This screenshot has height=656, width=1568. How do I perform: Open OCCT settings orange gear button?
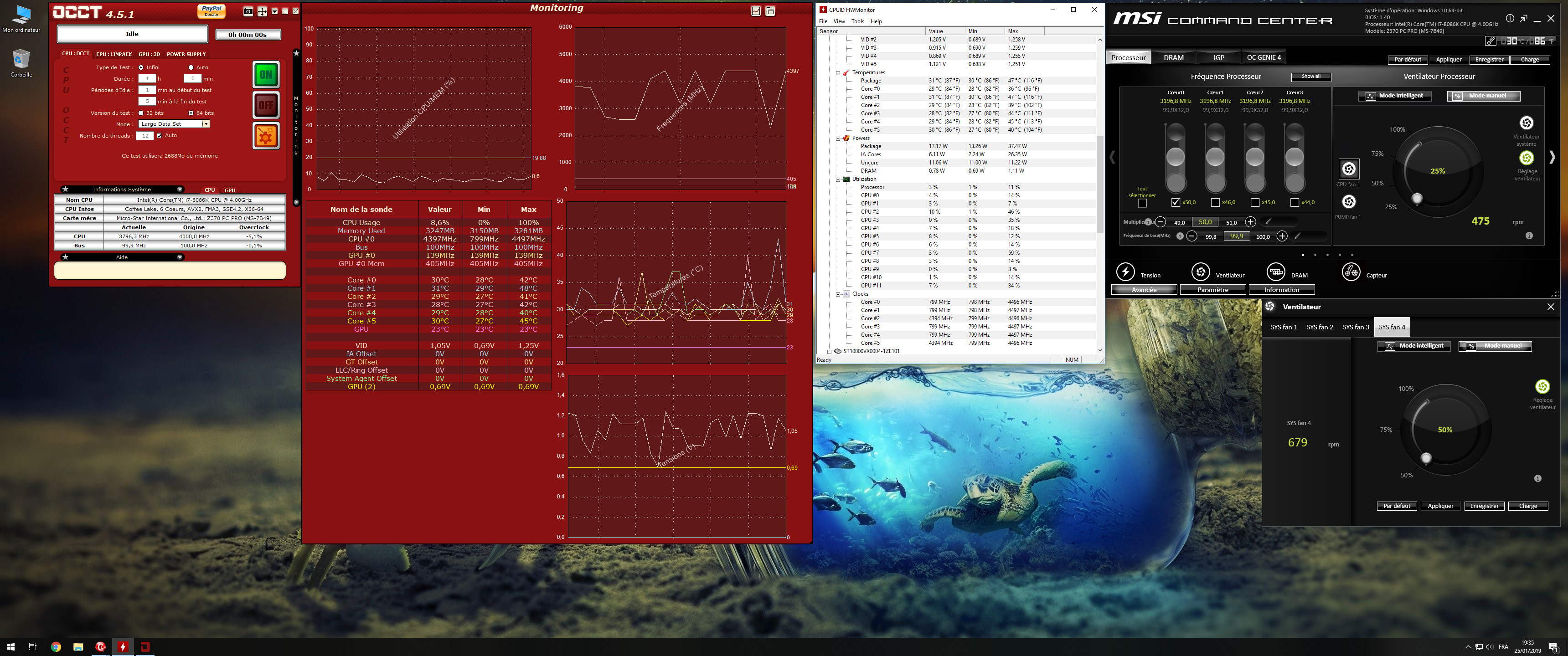pos(266,136)
